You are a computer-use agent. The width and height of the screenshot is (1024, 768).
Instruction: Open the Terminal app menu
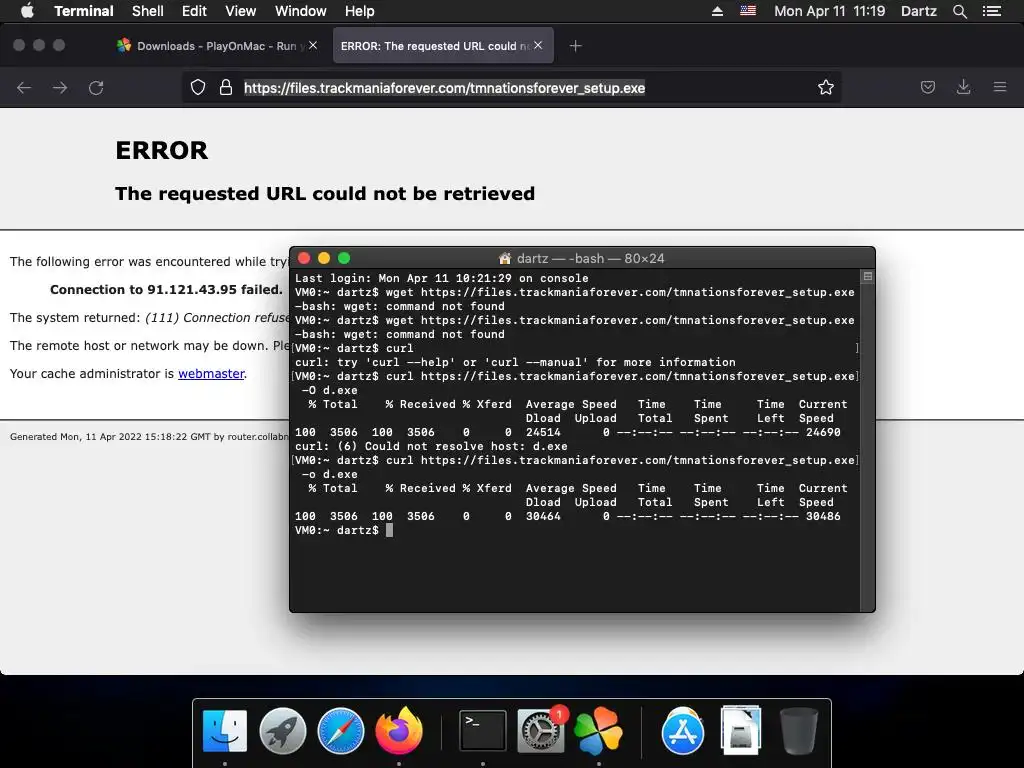[84, 11]
